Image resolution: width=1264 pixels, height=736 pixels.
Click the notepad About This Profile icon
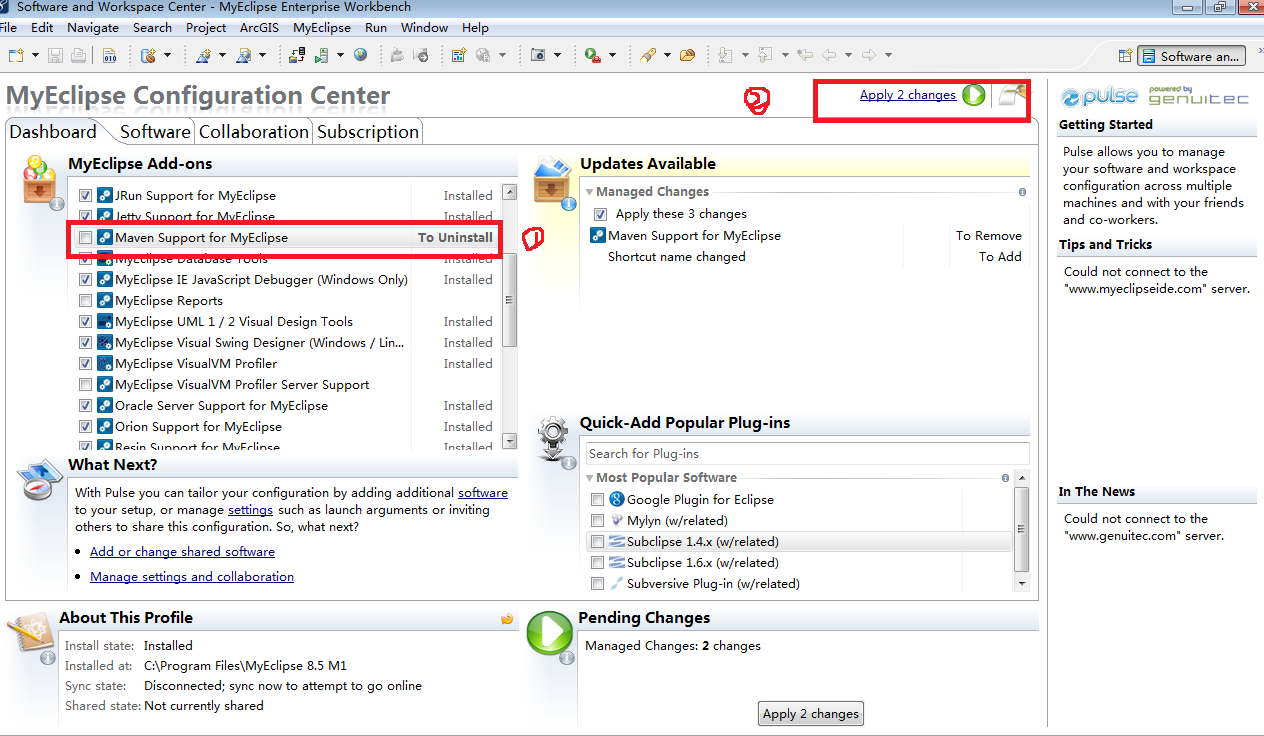(31, 636)
